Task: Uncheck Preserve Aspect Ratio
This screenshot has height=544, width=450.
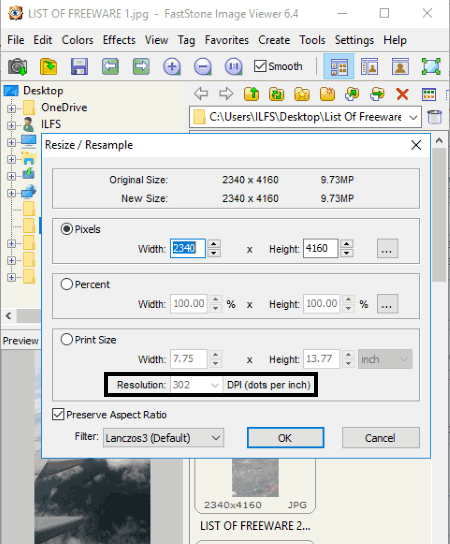Action: pyautogui.click(x=58, y=414)
